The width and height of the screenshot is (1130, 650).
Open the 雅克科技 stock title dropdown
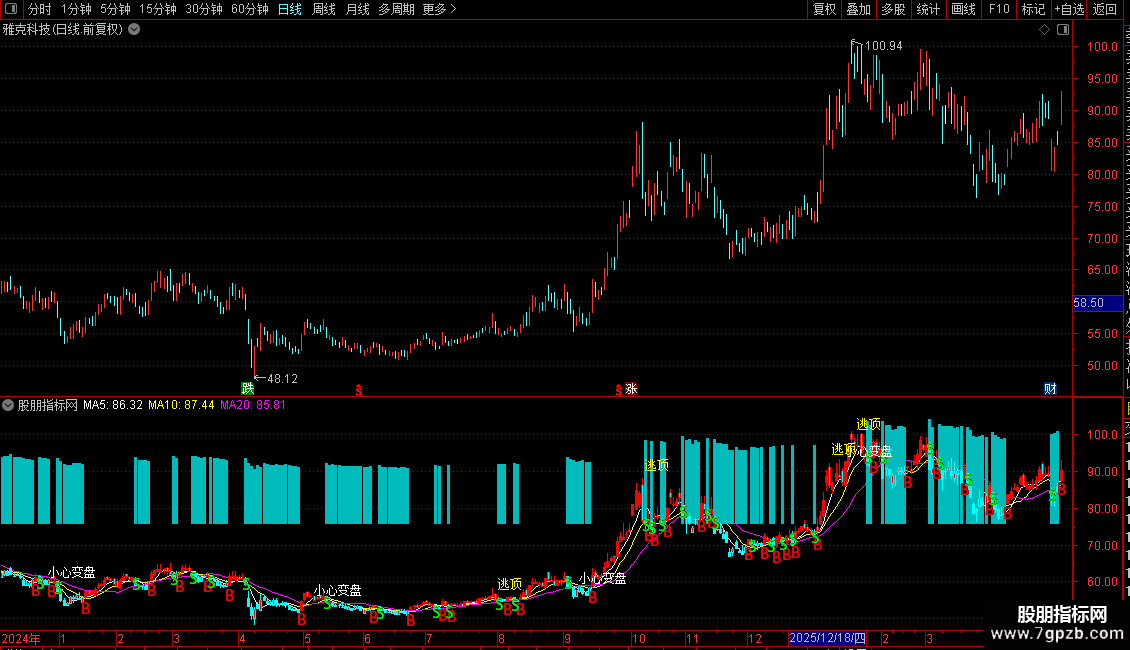pyautogui.click(x=134, y=30)
